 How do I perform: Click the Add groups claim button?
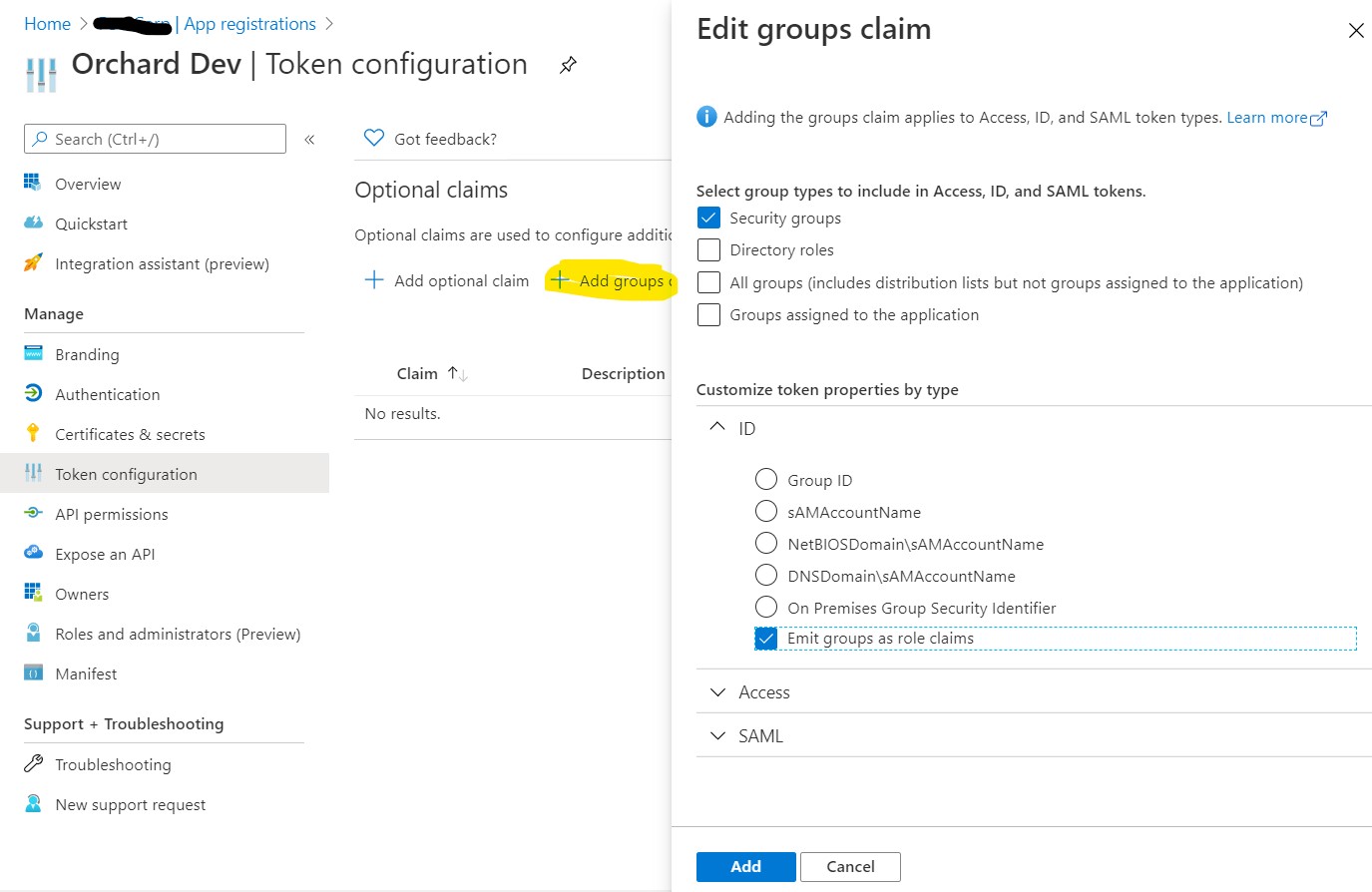click(x=611, y=280)
